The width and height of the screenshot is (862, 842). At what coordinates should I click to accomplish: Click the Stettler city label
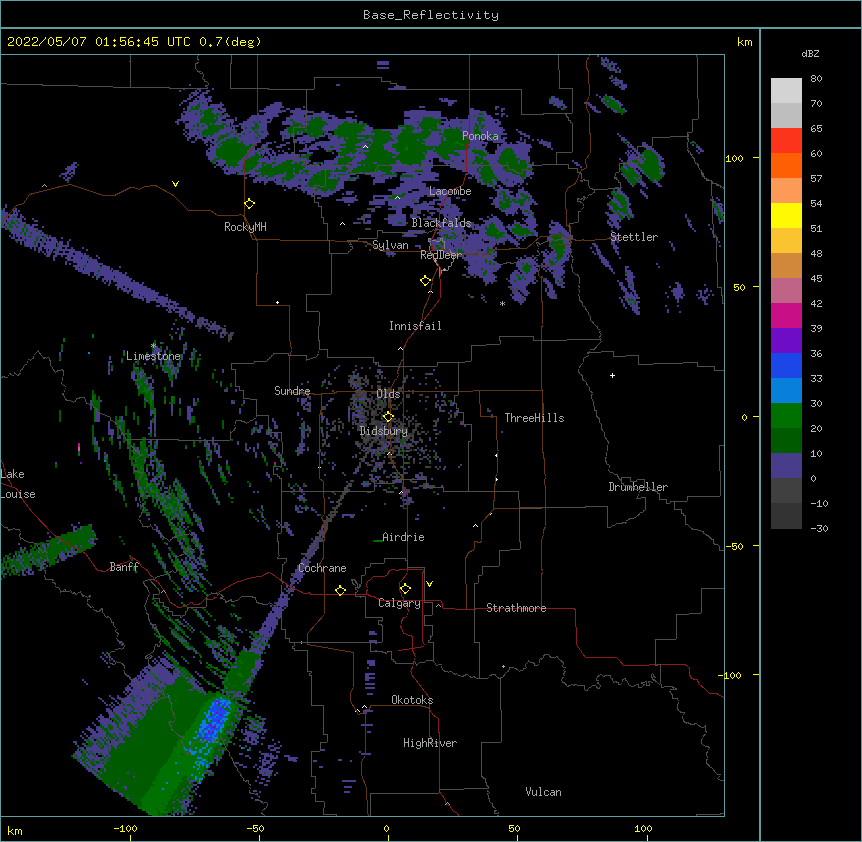[634, 237]
